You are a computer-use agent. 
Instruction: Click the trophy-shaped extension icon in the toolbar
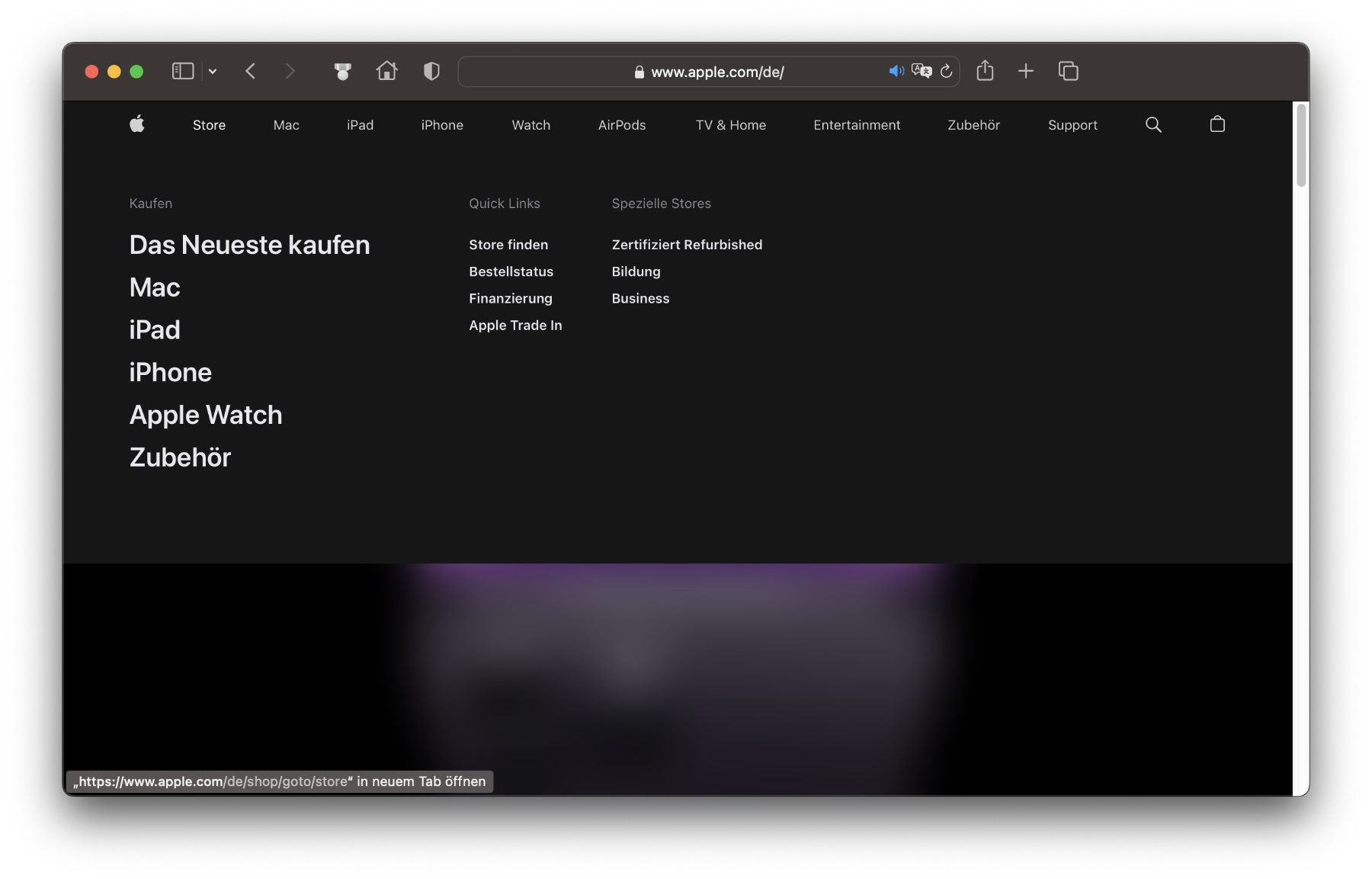point(343,71)
